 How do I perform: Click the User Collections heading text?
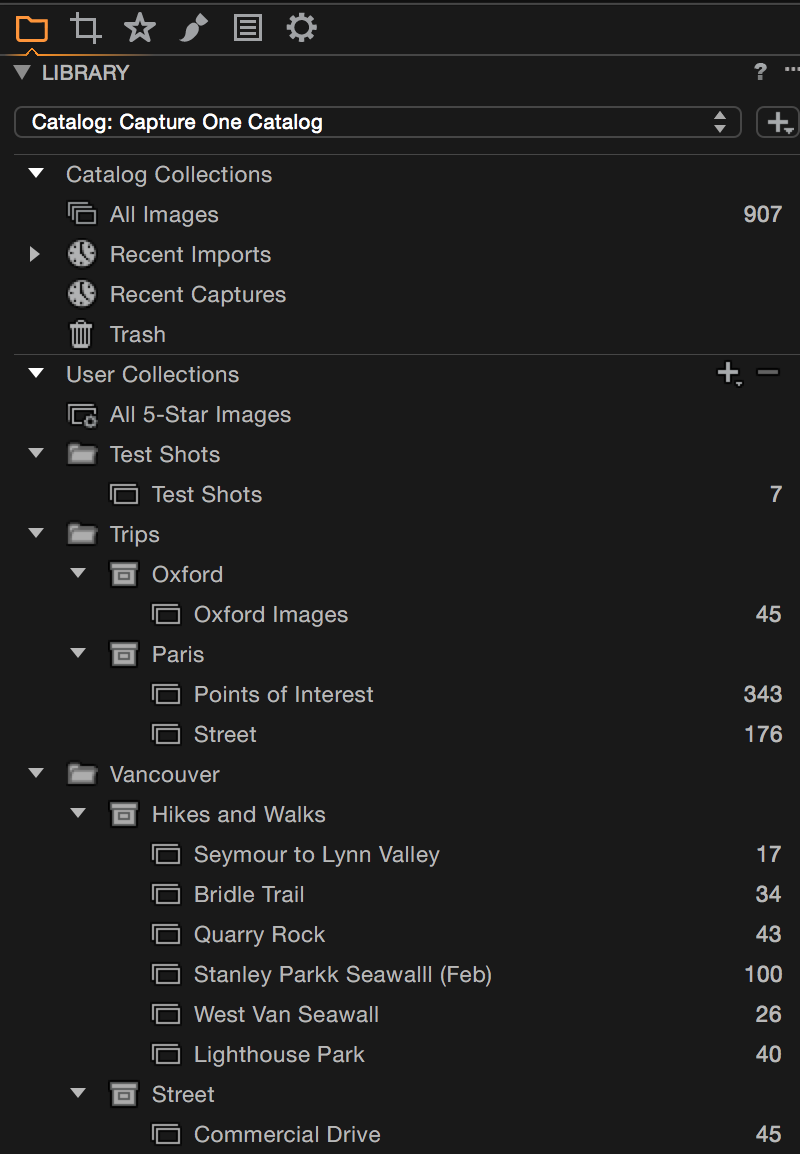tap(152, 374)
